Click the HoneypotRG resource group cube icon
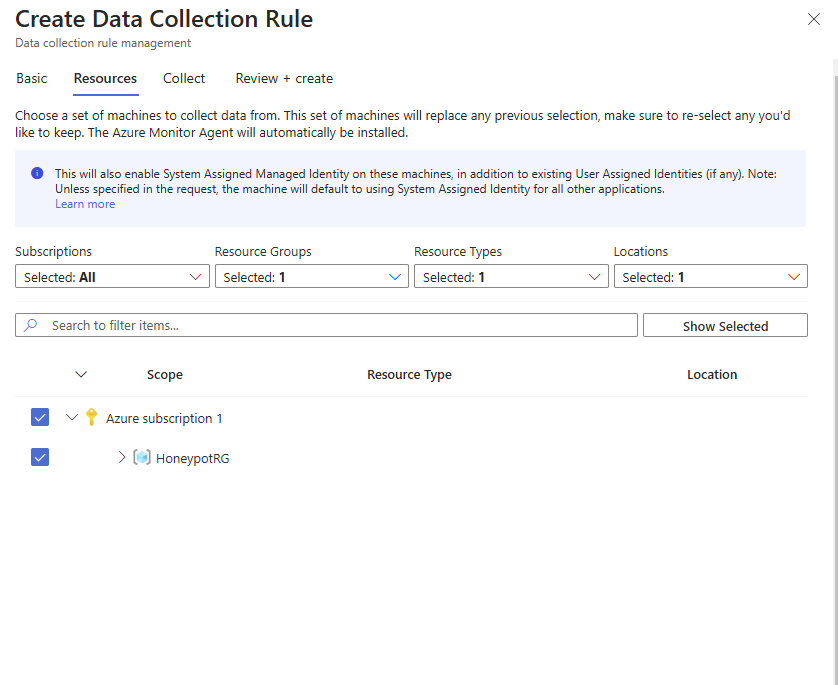Screen dimensions: 838x685 point(142,457)
